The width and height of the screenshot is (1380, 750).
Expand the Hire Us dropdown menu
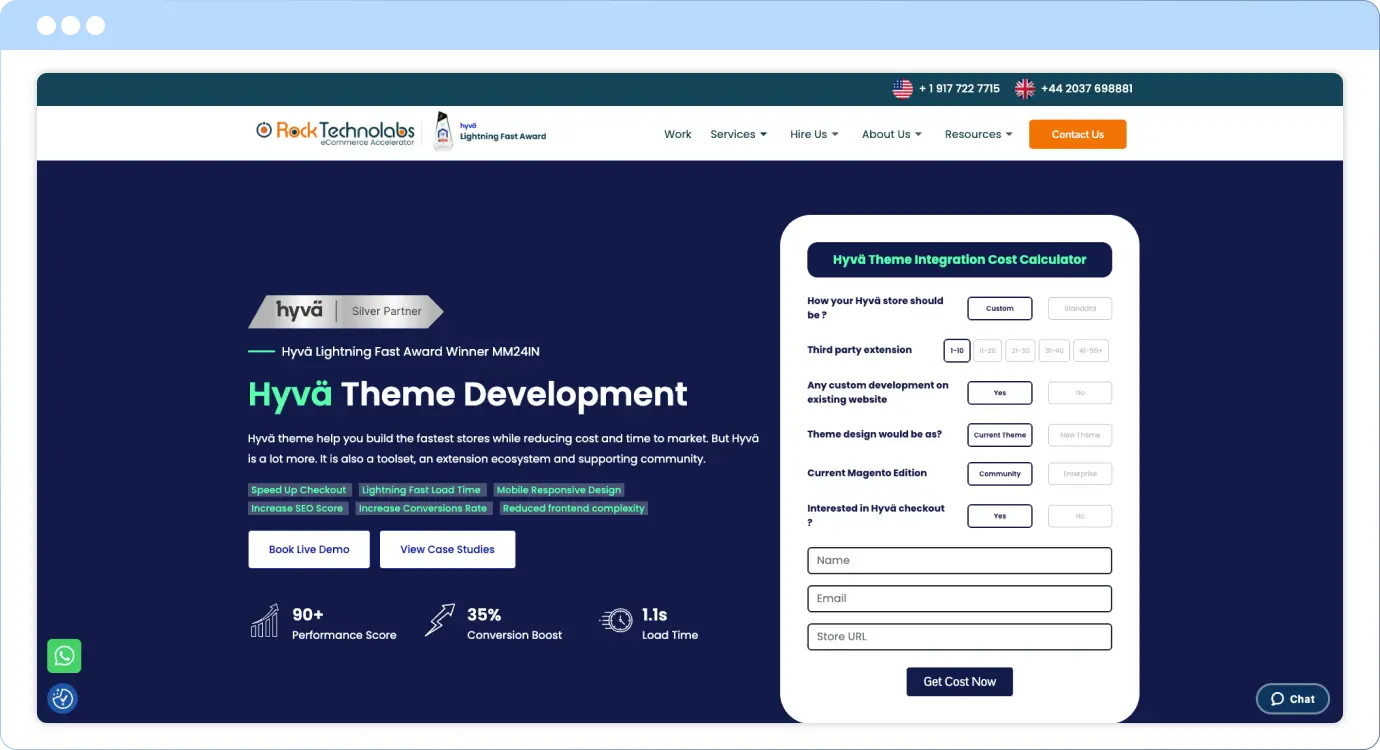pos(814,134)
